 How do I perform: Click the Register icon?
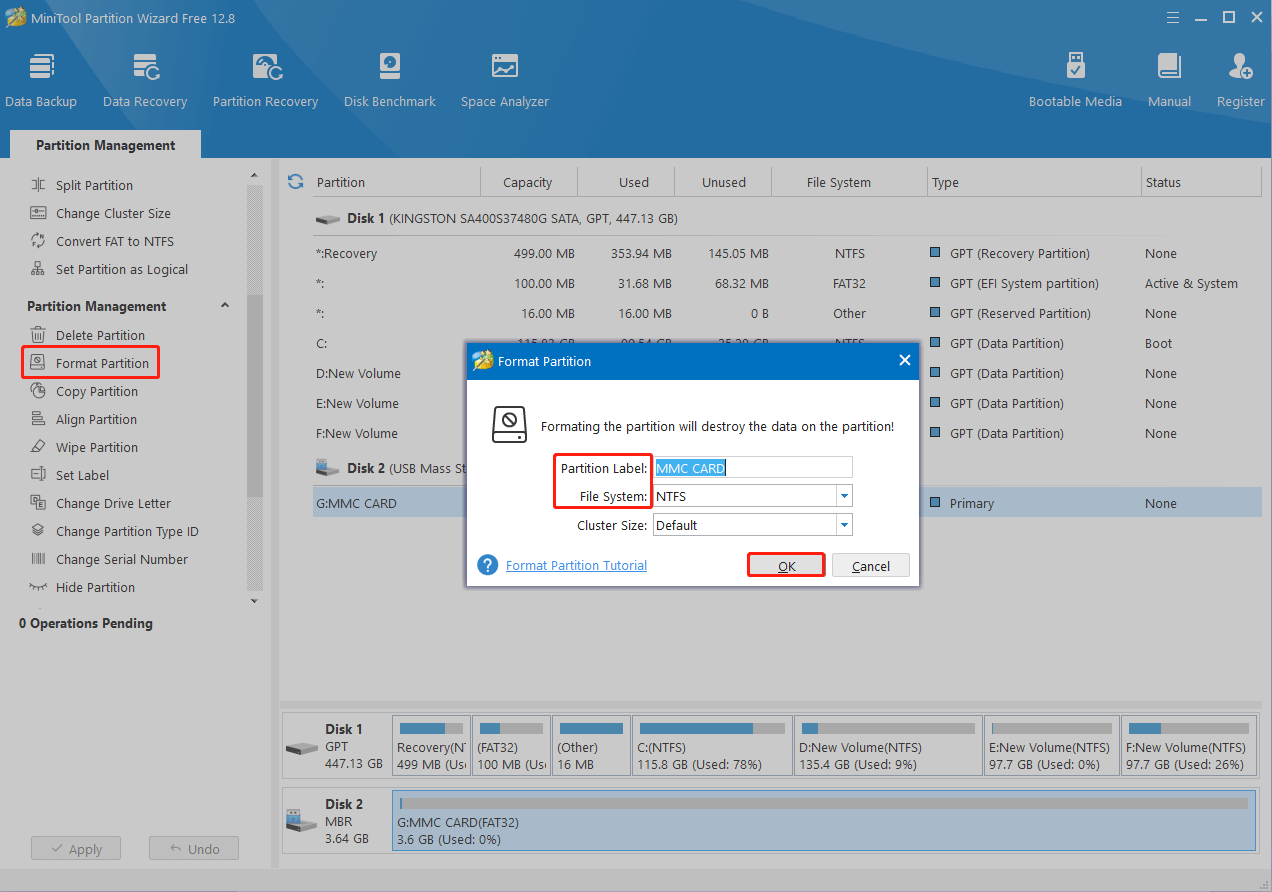pyautogui.click(x=1240, y=78)
